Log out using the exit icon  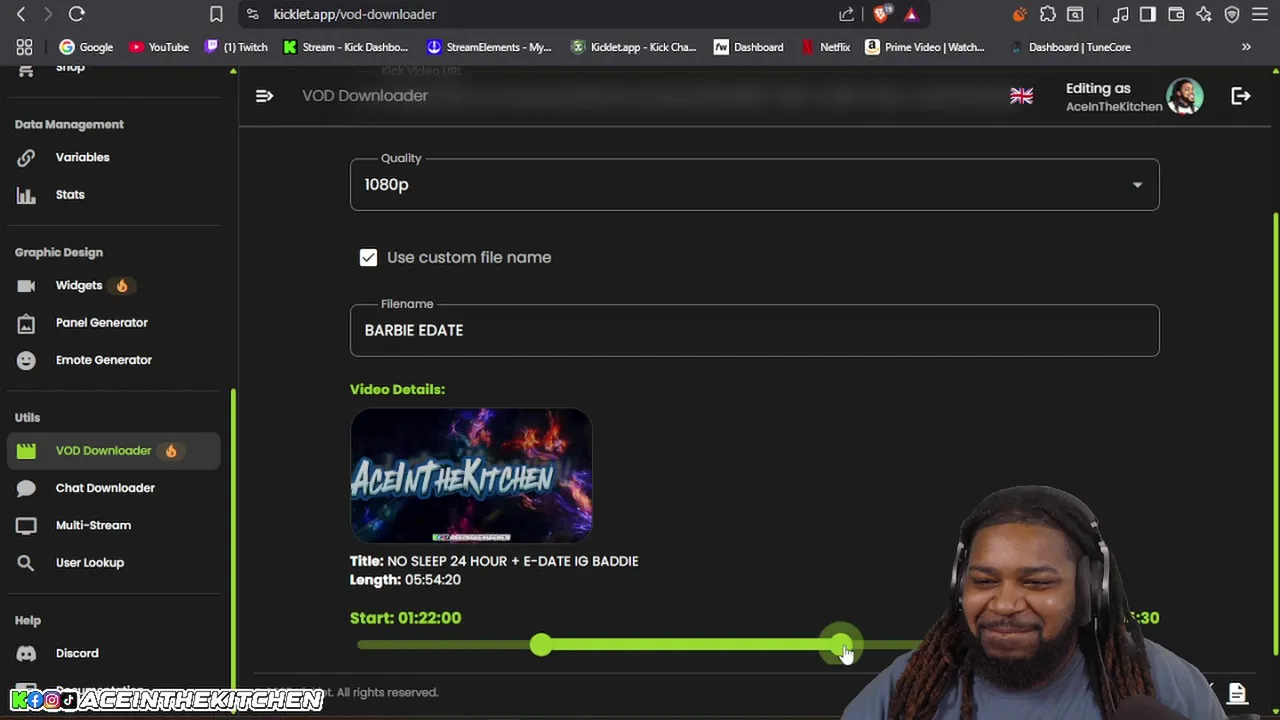tap(1241, 96)
